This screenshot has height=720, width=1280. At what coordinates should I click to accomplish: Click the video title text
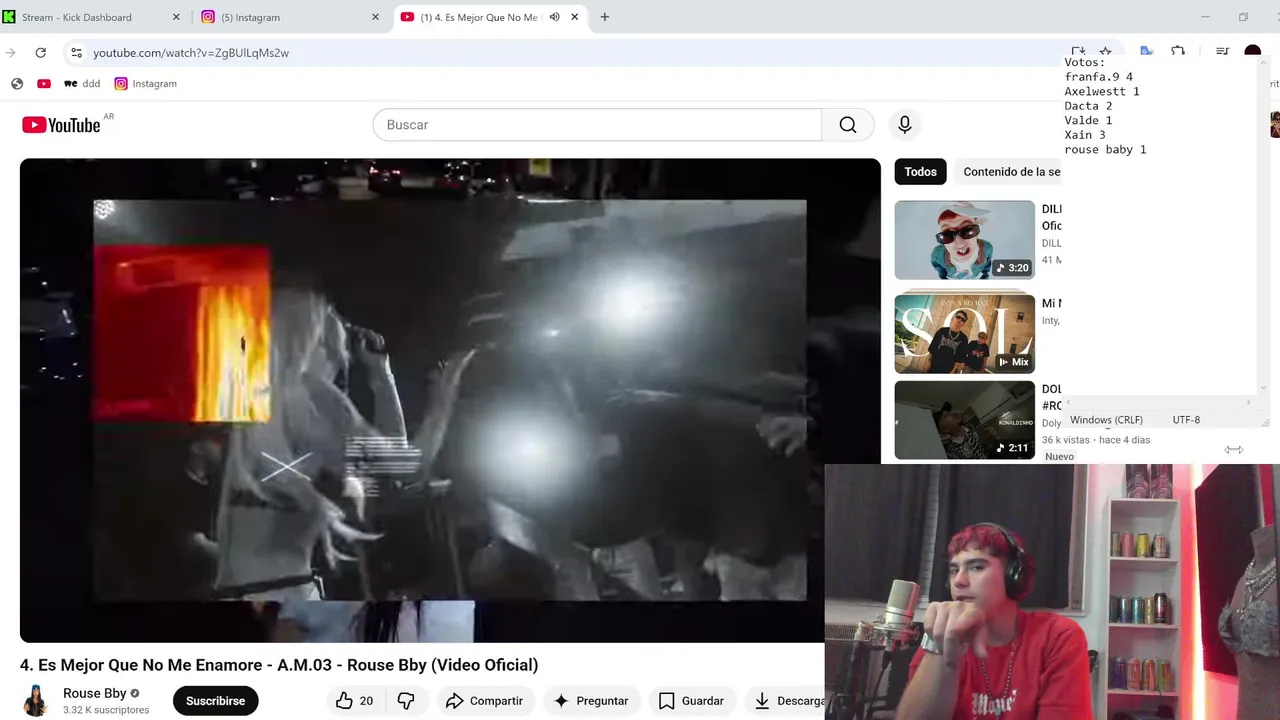pos(279,665)
